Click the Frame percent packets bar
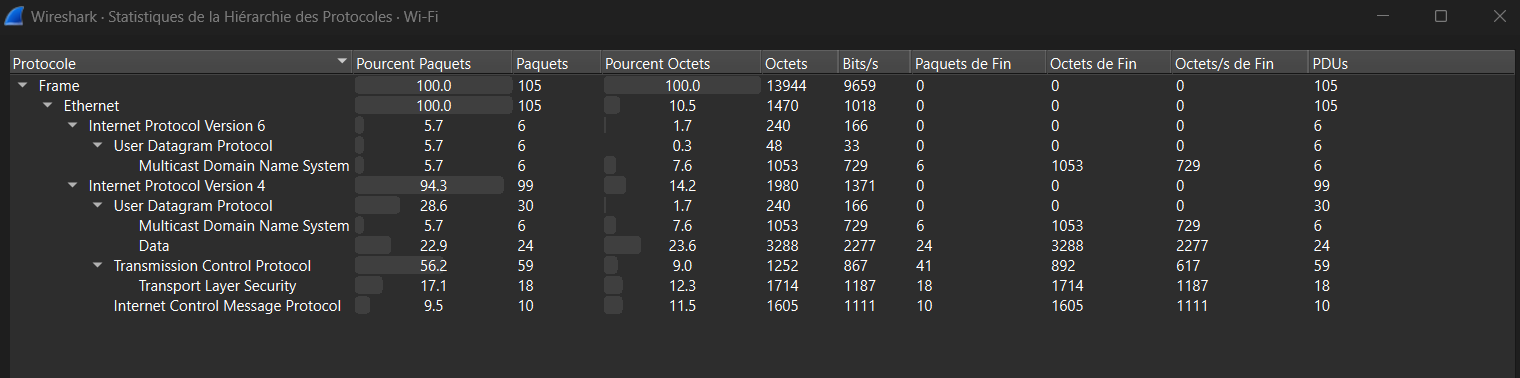This screenshot has height=378, width=1520. (433, 86)
